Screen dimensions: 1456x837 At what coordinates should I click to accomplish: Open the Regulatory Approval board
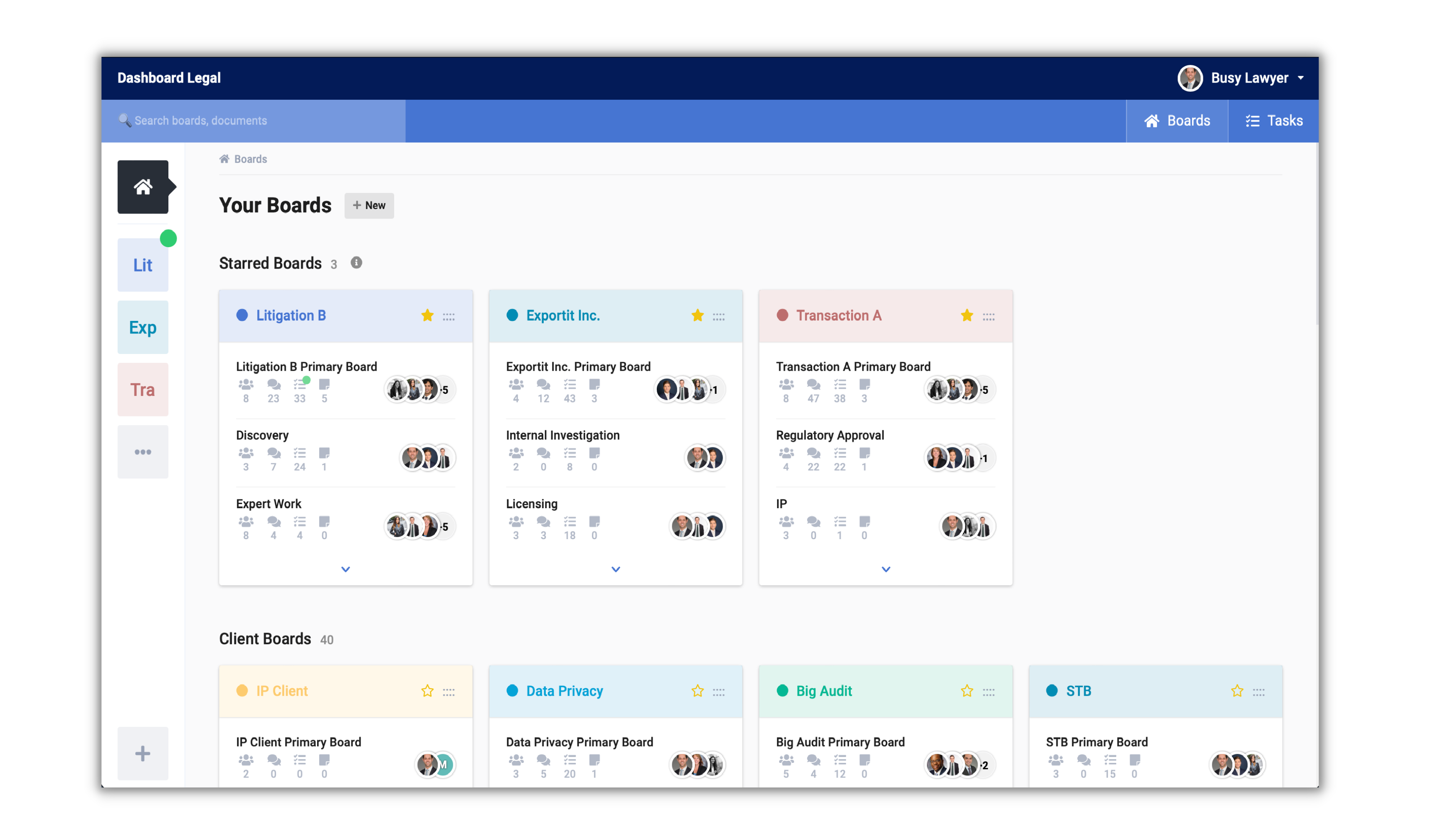[x=830, y=435]
